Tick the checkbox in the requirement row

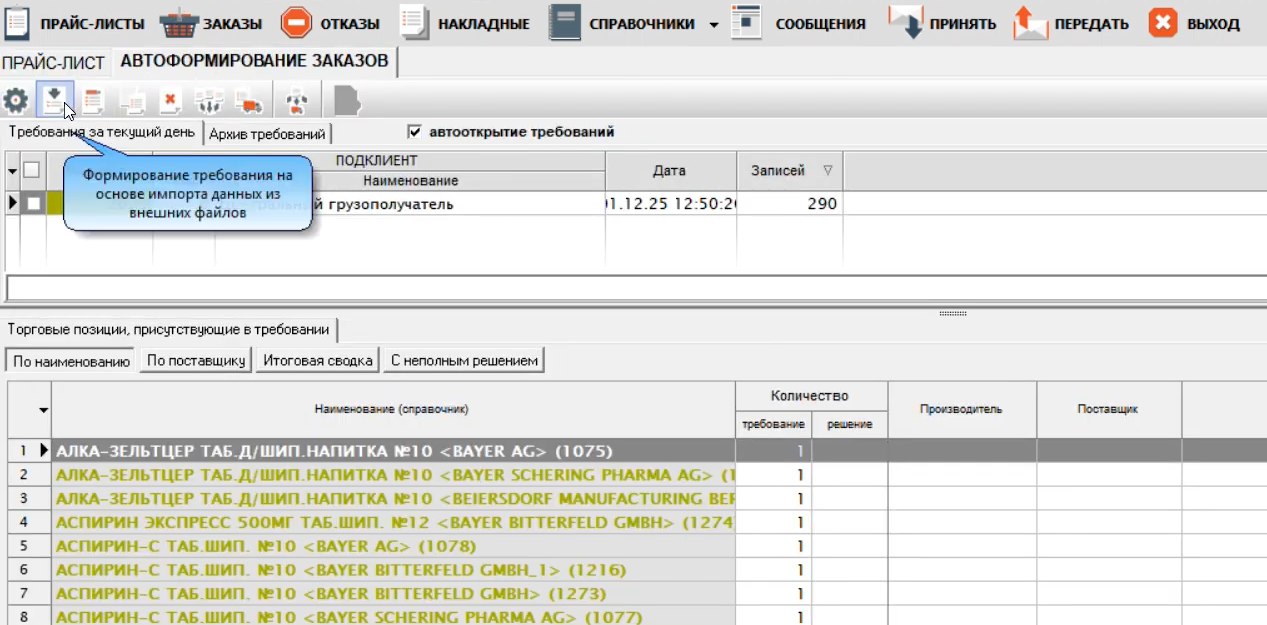coord(35,204)
